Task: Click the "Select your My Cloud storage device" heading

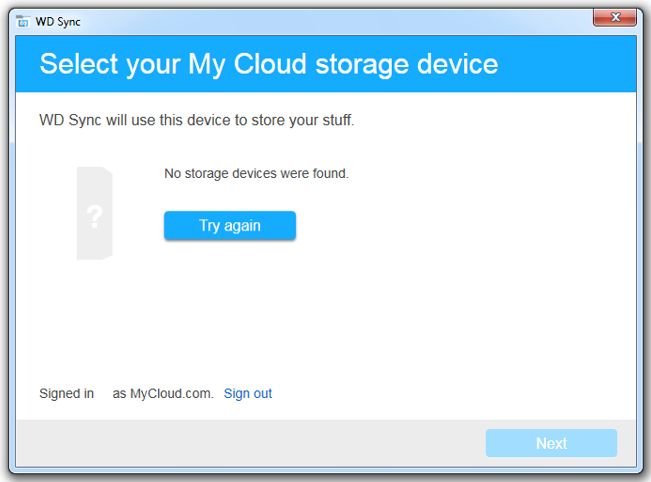Action: [269, 64]
